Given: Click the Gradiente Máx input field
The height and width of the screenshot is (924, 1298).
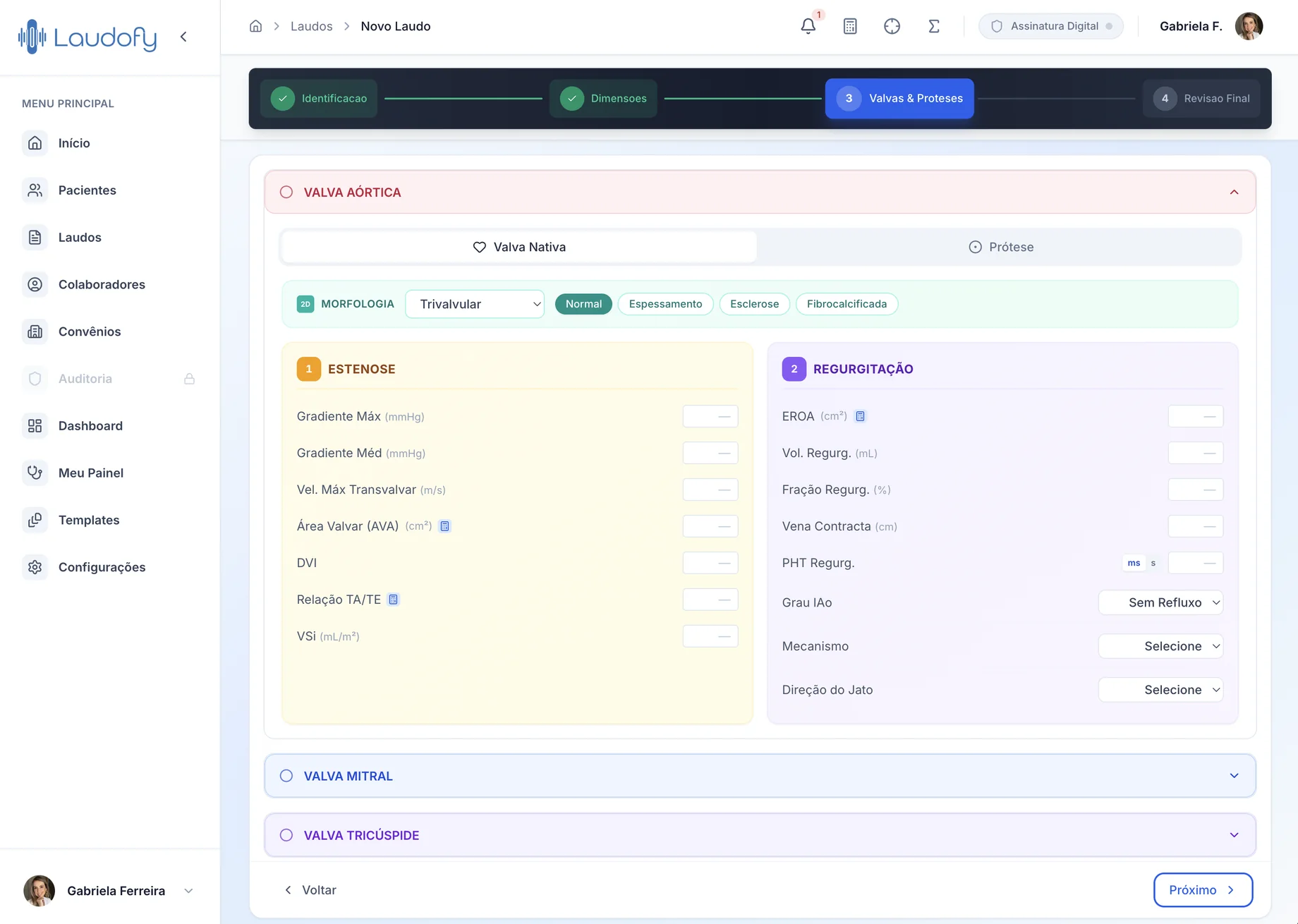Looking at the screenshot, I should [710, 416].
